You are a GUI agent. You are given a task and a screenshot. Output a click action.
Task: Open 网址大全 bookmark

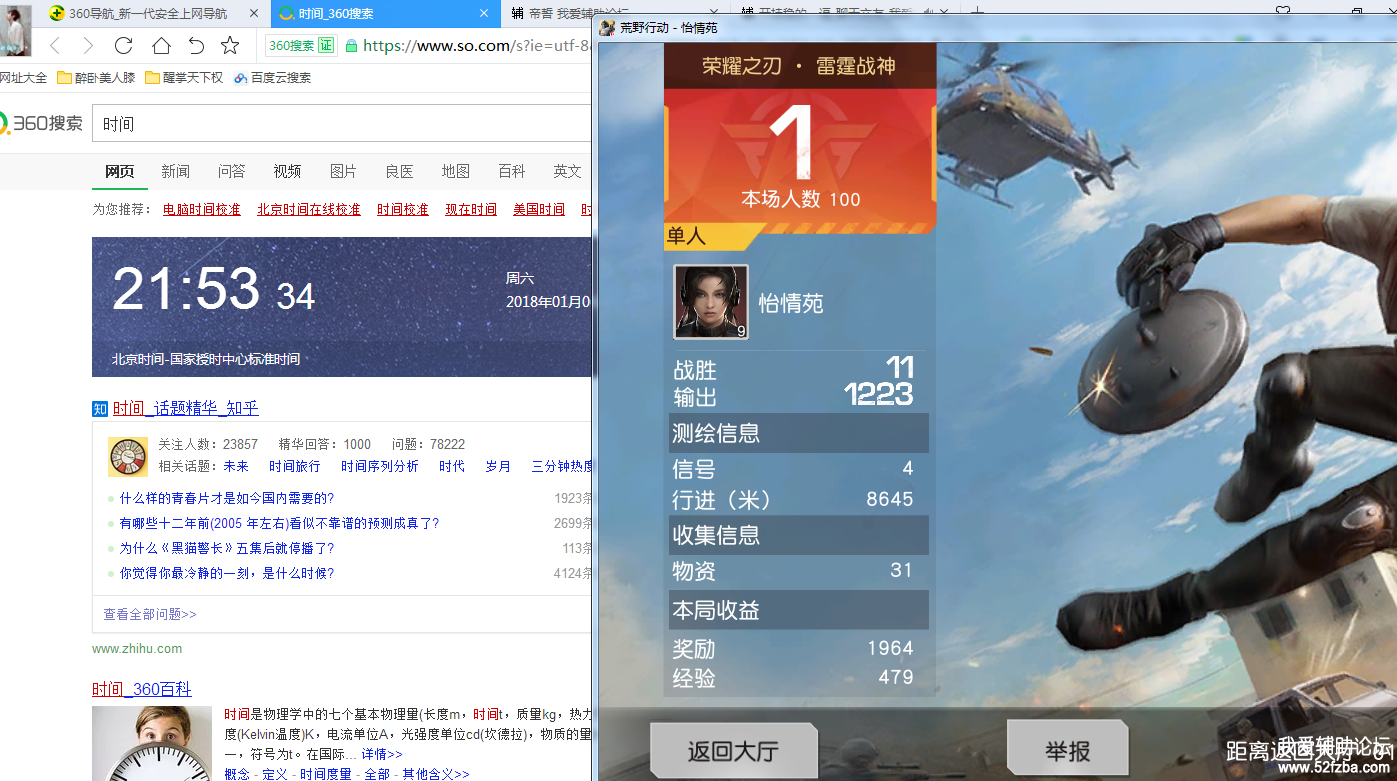click(x=23, y=77)
